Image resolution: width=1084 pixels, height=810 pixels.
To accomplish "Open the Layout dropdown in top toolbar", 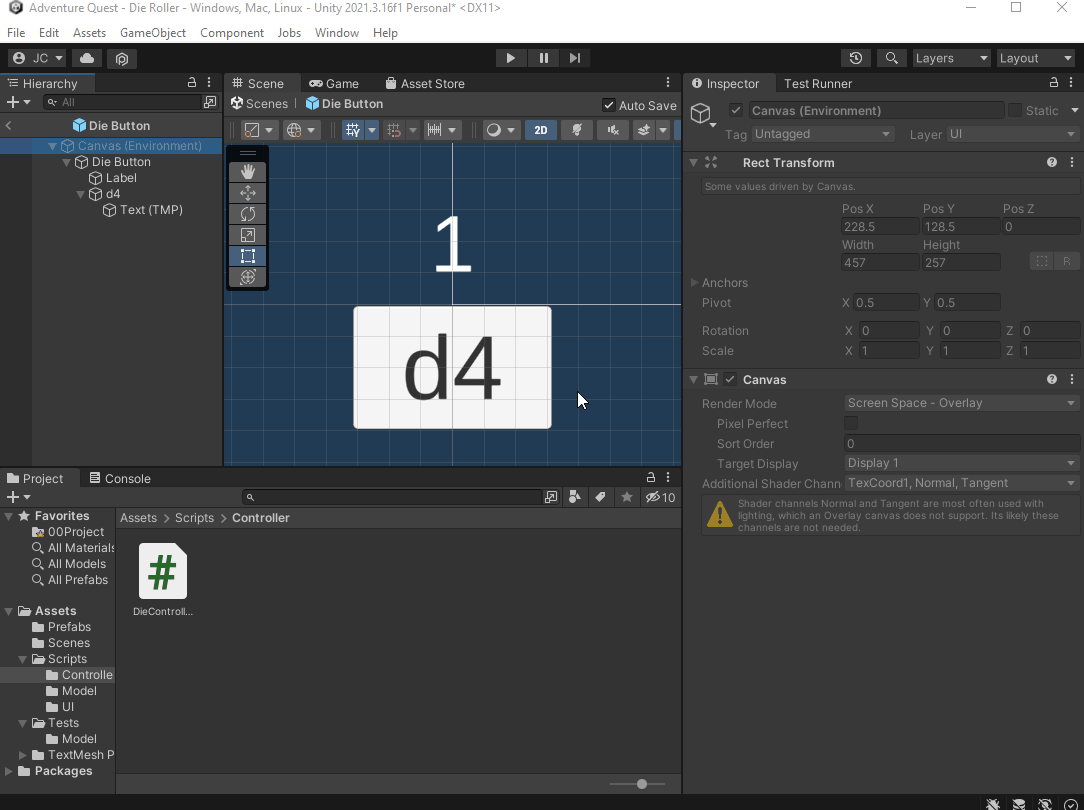I will (x=1035, y=58).
